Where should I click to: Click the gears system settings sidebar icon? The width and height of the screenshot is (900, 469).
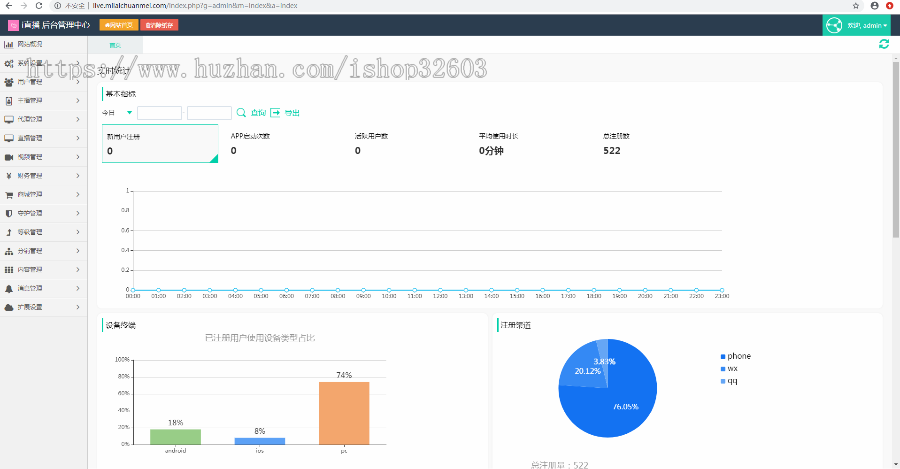coord(9,63)
